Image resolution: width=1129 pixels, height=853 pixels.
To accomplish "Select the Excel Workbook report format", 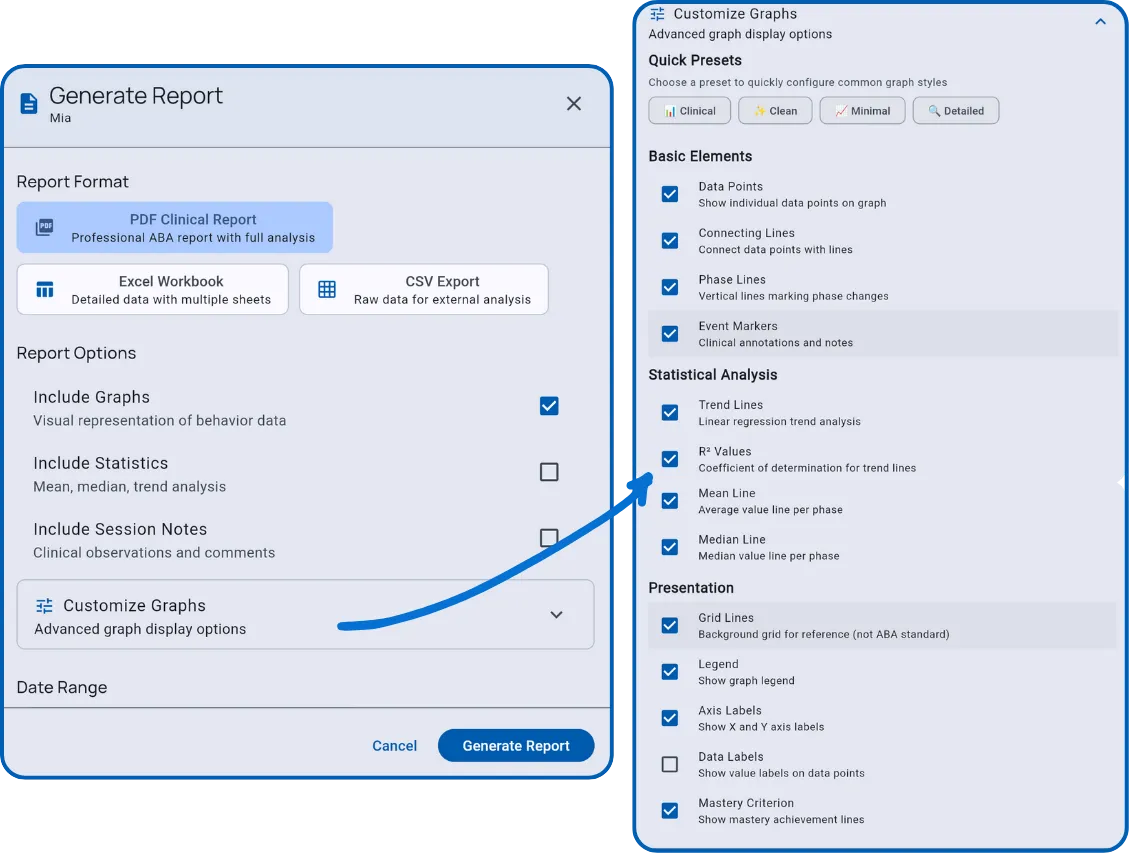I will [x=152, y=289].
